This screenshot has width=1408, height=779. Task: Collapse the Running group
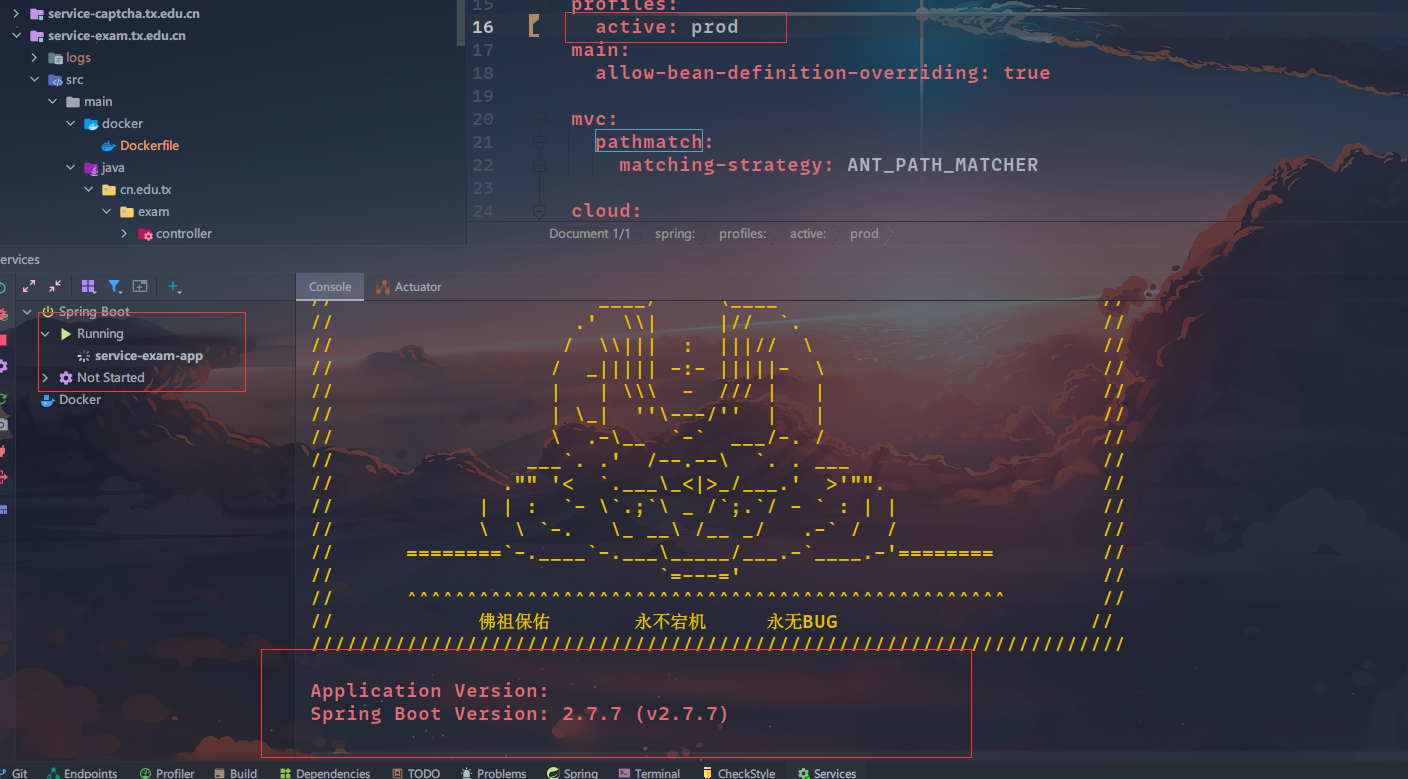(45, 334)
